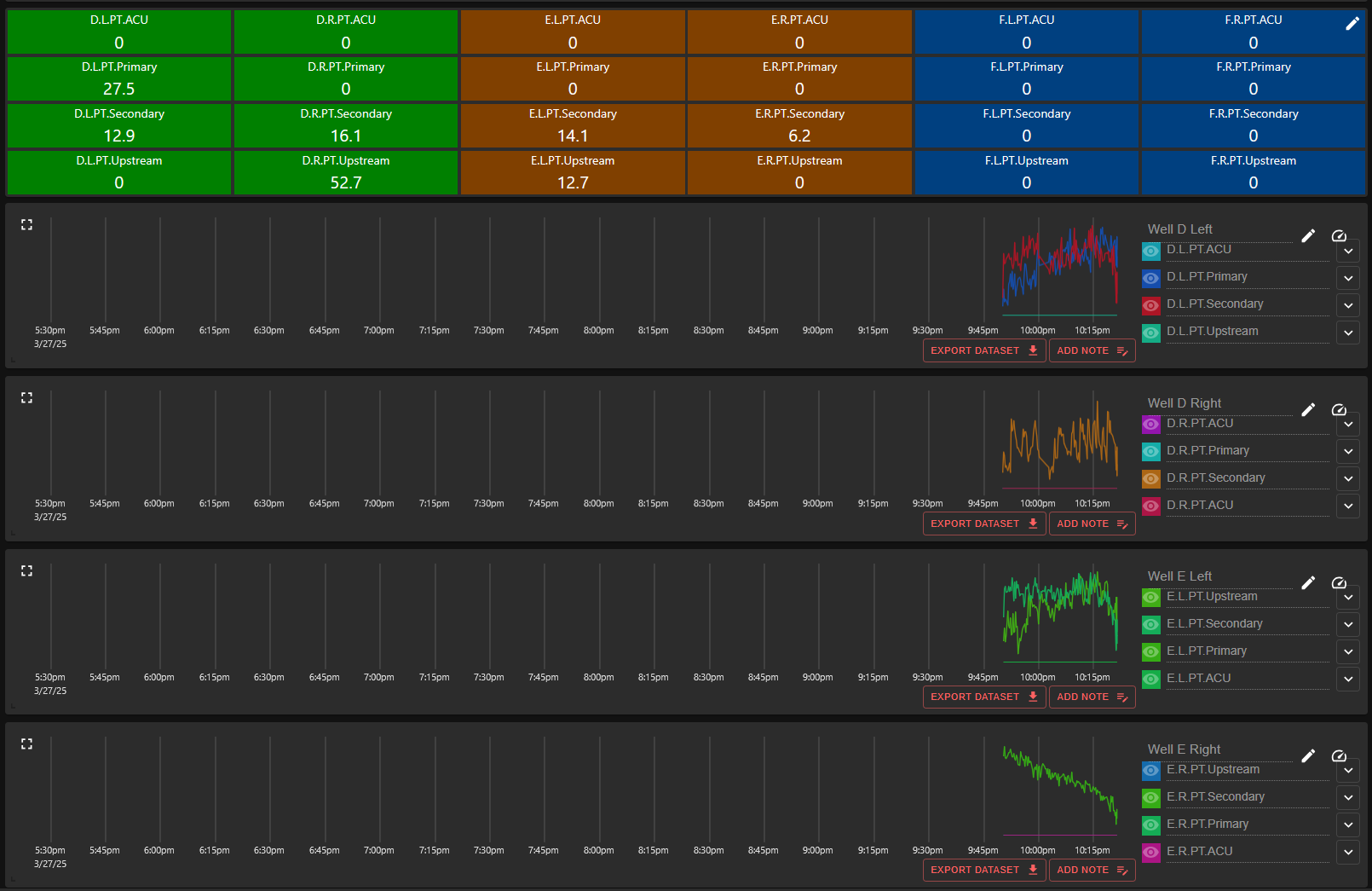The width and height of the screenshot is (1372, 891).
Task: Click the edit pencil beside Well E Right title
Action: point(1309,755)
